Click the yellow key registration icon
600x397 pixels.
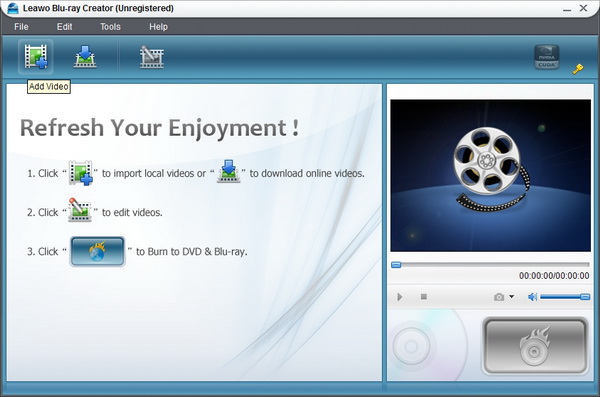[x=578, y=69]
